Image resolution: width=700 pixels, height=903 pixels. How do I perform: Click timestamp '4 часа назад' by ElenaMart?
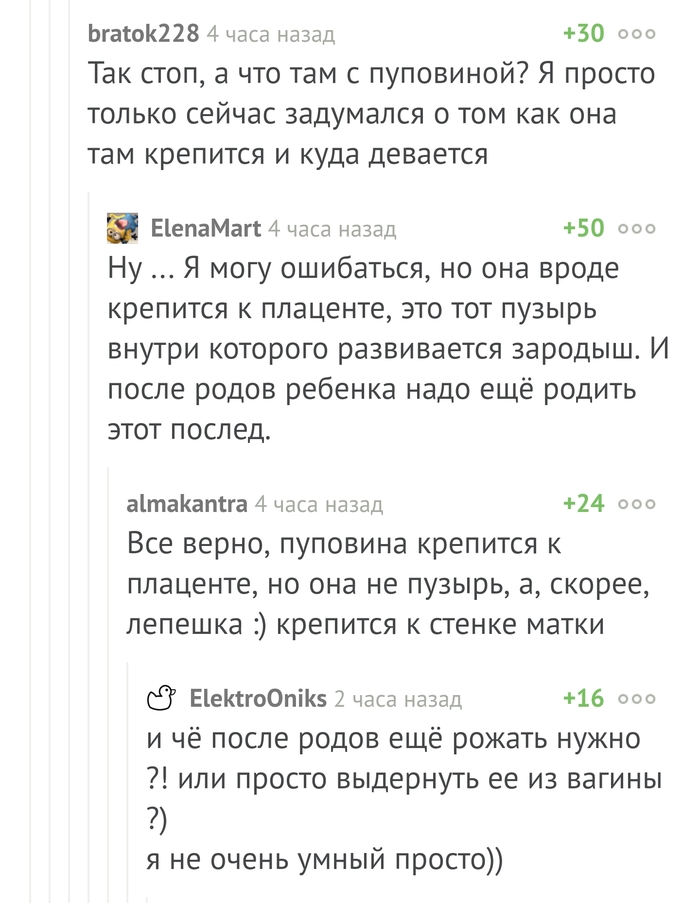pos(332,229)
